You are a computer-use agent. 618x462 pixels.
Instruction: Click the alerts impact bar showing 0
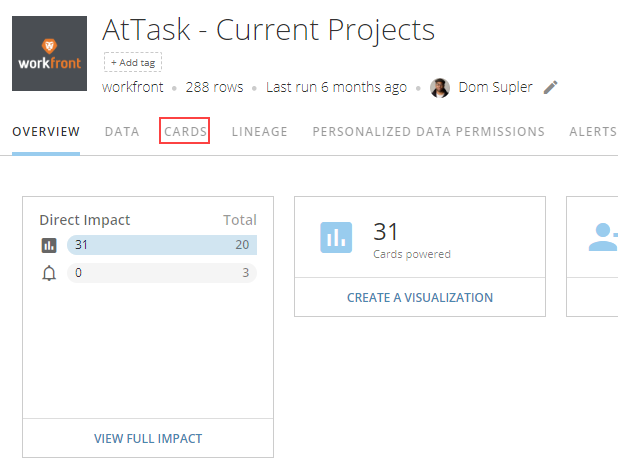coord(161,274)
